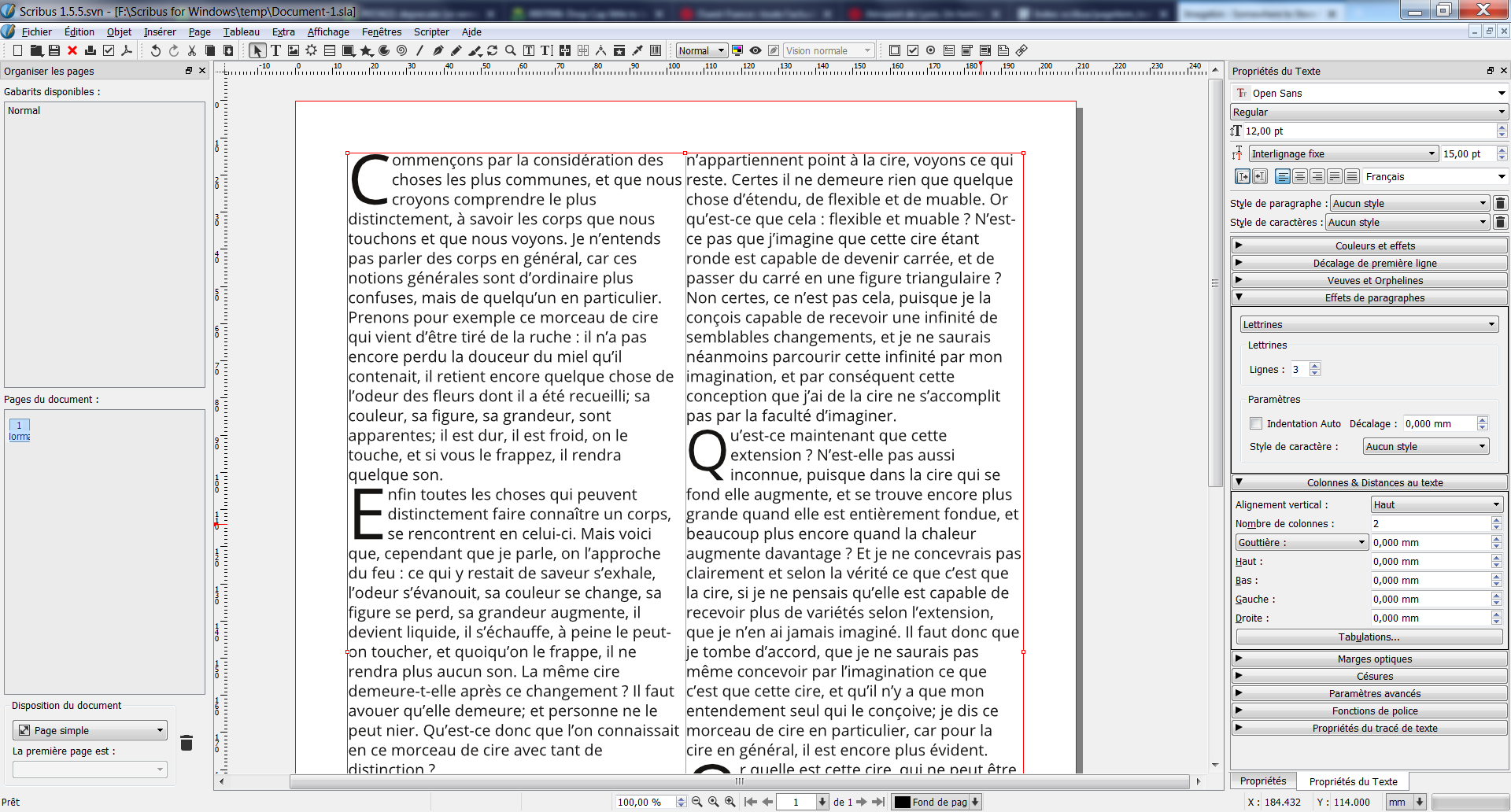This screenshot has width=1511, height=812.
Task: Switch to the Propriétés du Texte tab
Action: [1354, 781]
